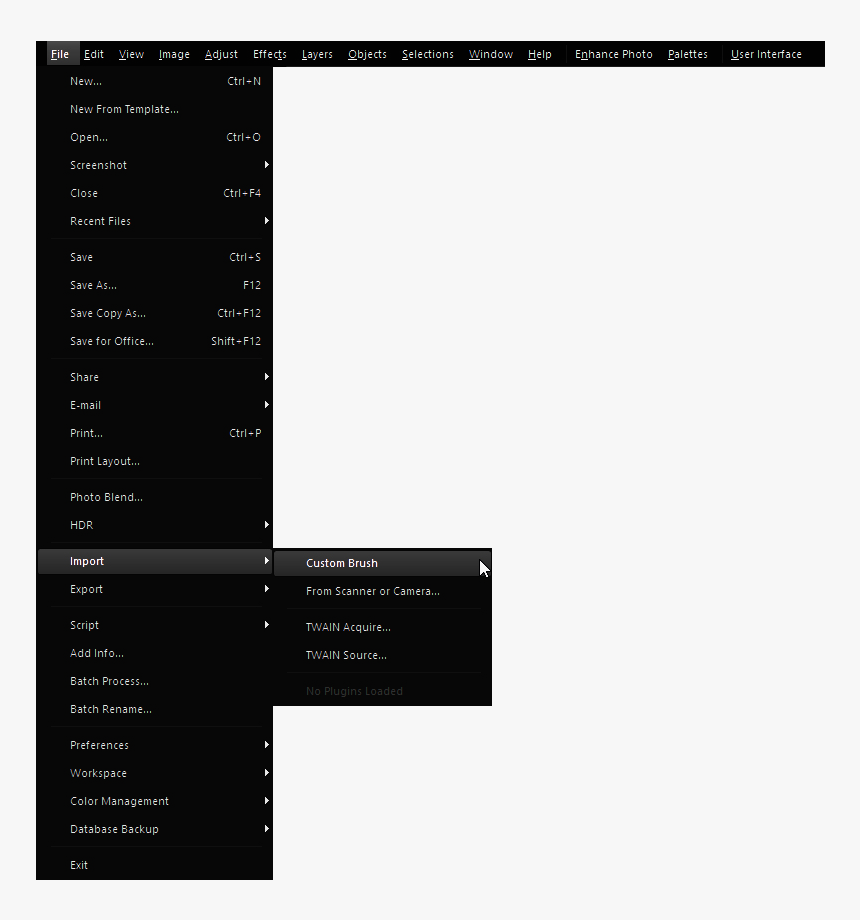Click the User Interface menu item
The width and height of the screenshot is (860, 920).
[766, 54]
